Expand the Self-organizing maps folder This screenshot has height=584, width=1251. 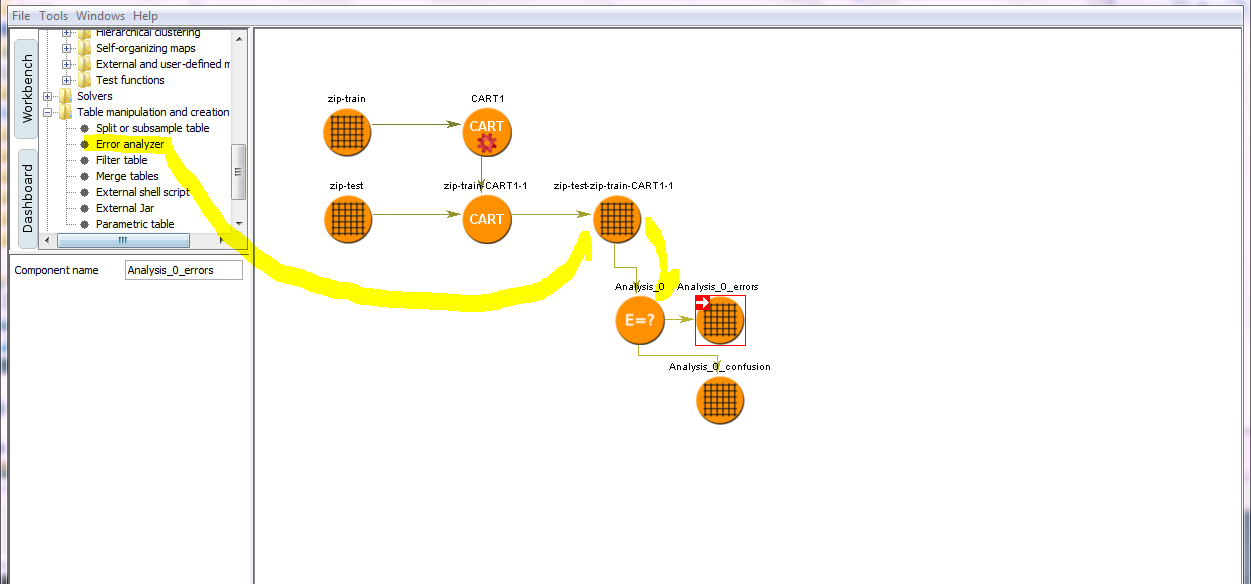tap(67, 48)
